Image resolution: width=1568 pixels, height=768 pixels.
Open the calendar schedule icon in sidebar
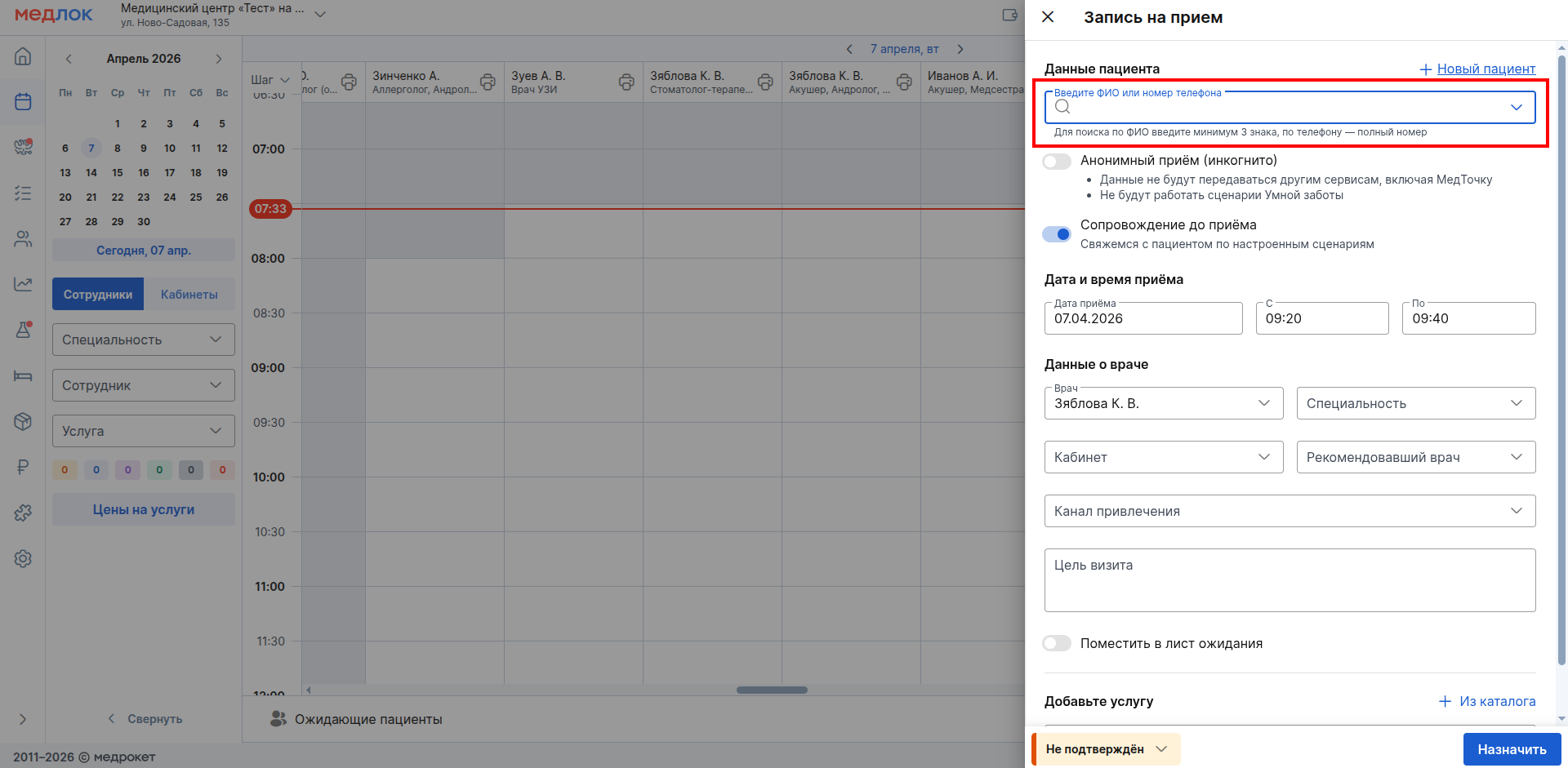pyautogui.click(x=23, y=102)
